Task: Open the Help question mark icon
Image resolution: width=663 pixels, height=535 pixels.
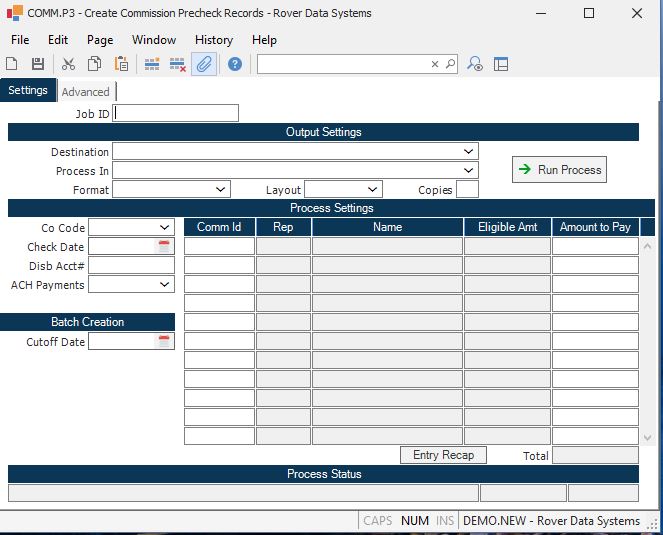Action: [x=235, y=64]
